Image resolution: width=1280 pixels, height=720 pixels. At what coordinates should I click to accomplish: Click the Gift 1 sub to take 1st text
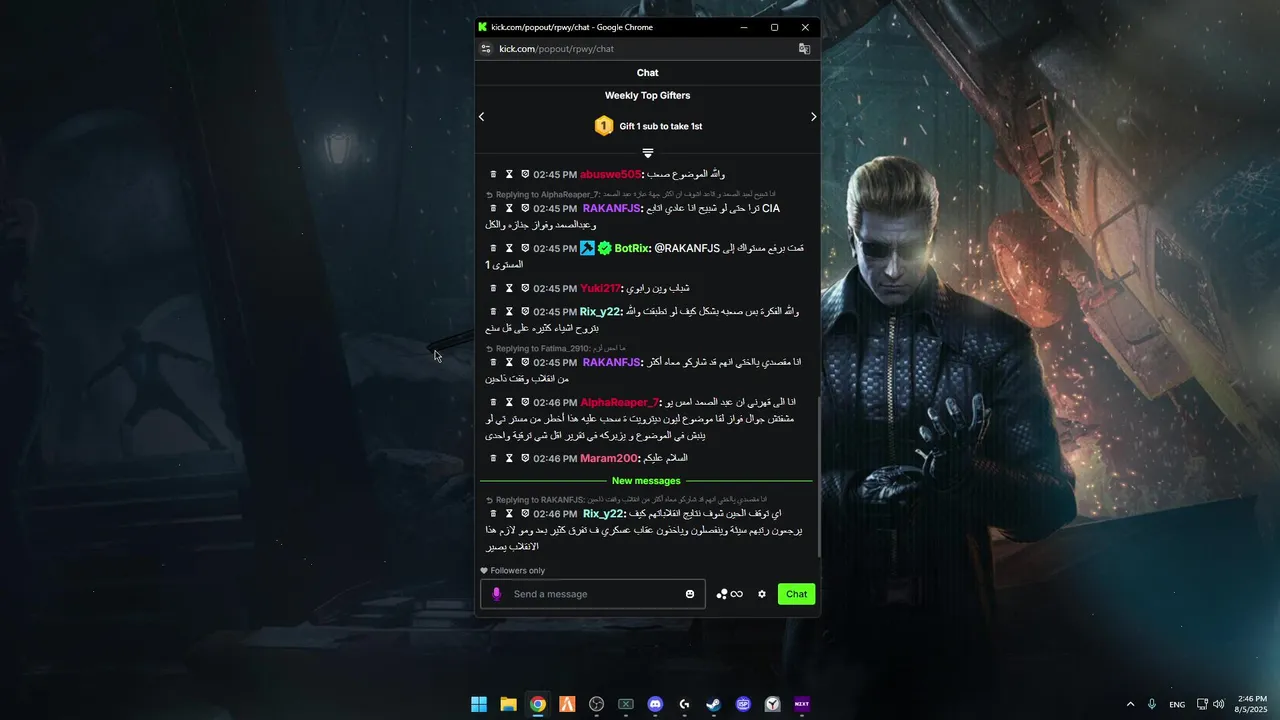pos(660,126)
